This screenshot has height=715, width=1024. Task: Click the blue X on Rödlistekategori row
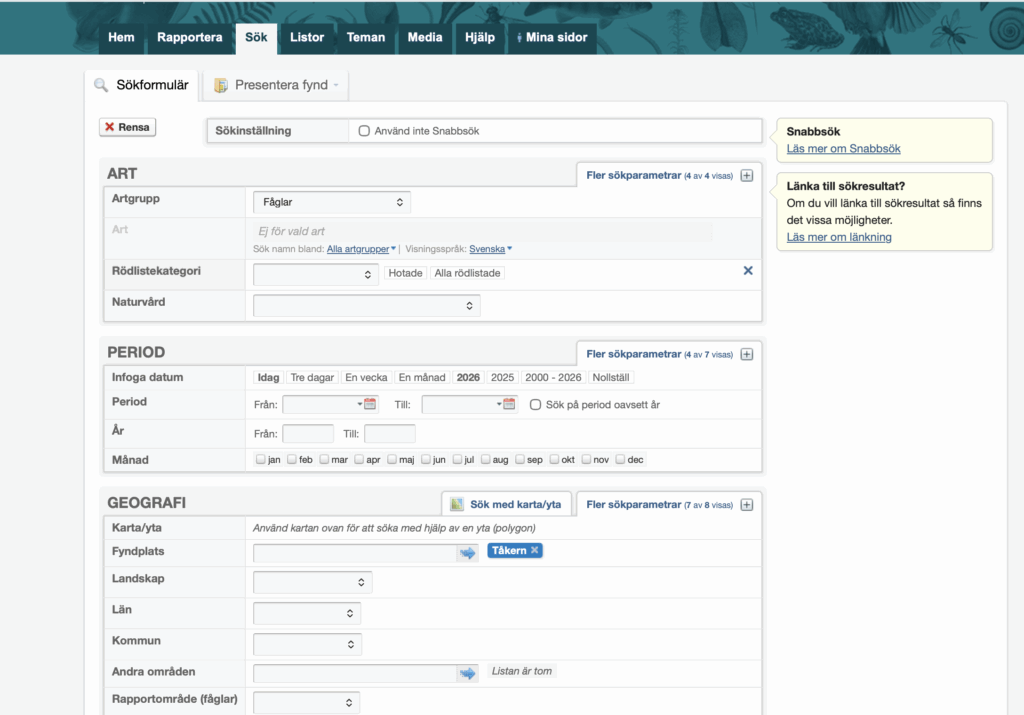pyautogui.click(x=747, y=271)
